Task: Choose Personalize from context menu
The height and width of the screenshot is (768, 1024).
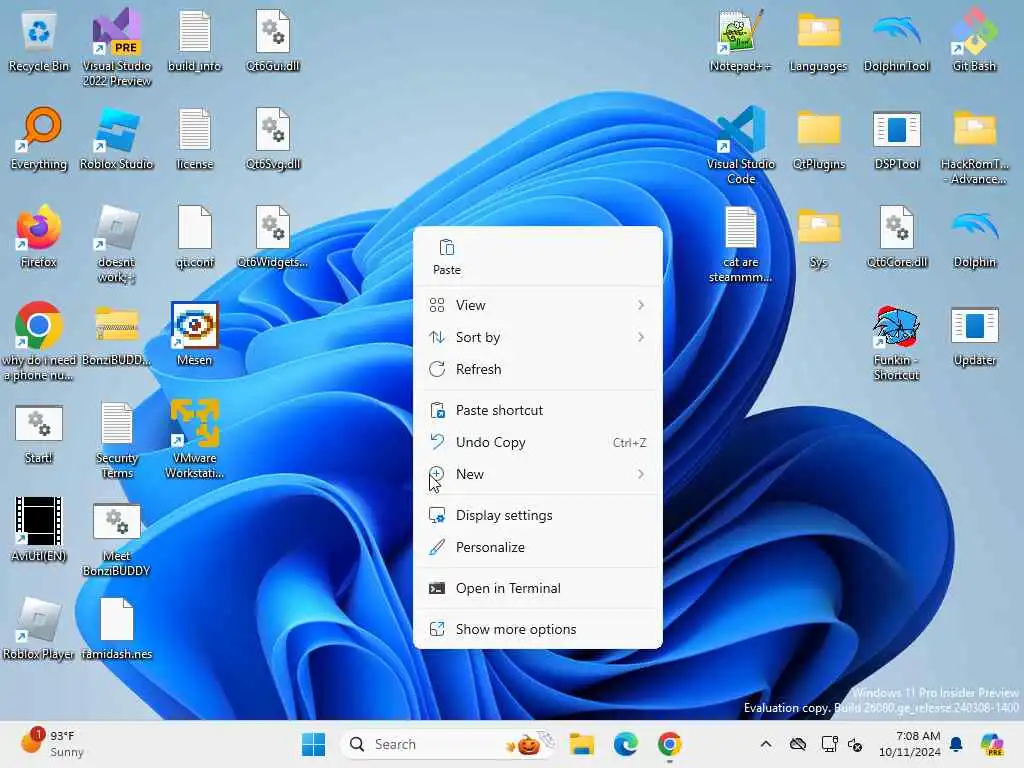Action: (537, 547)
